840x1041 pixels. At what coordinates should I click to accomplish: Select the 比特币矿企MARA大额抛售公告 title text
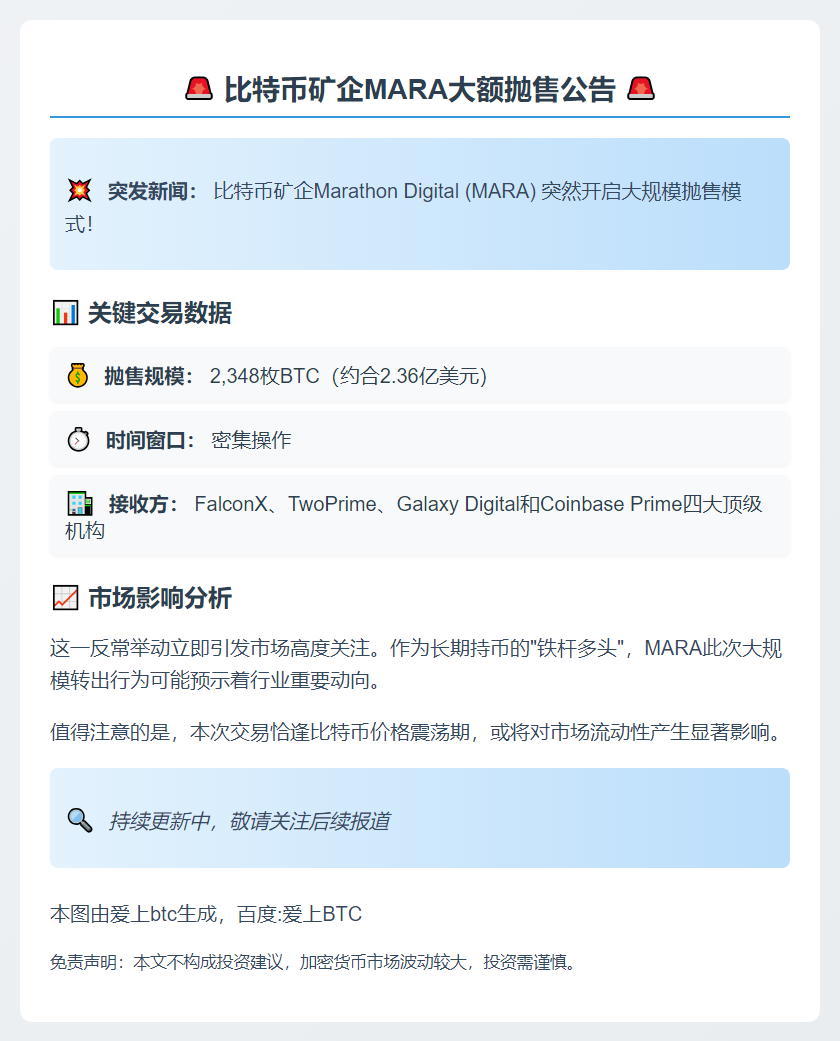(x=420, y=90)
